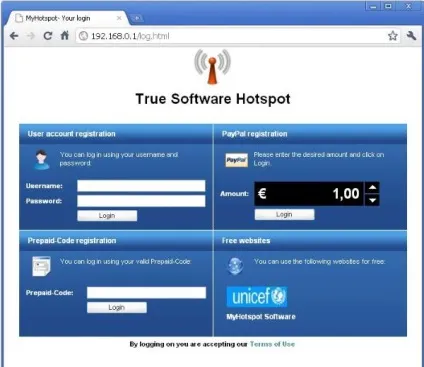Open a new tab with the plus button
Viewport: 424px width, 367px height.
click(137, 18)
